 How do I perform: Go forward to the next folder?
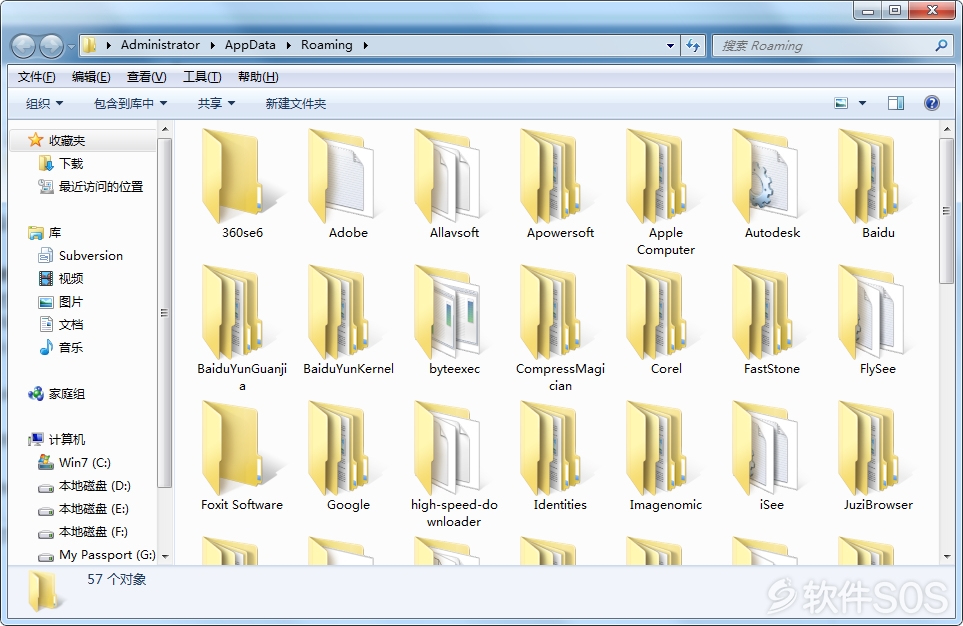(51, 45)
